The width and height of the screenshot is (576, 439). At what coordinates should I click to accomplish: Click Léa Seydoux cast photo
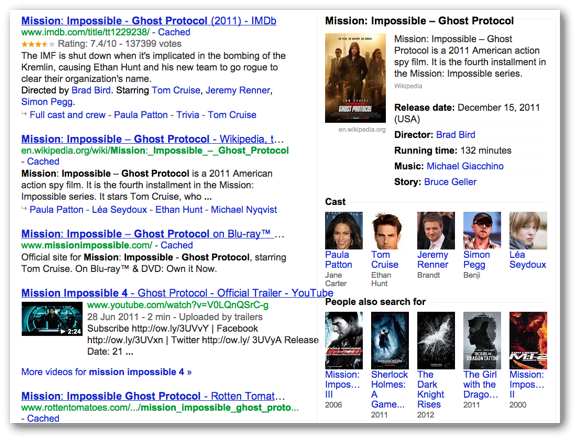coord(528,230)
